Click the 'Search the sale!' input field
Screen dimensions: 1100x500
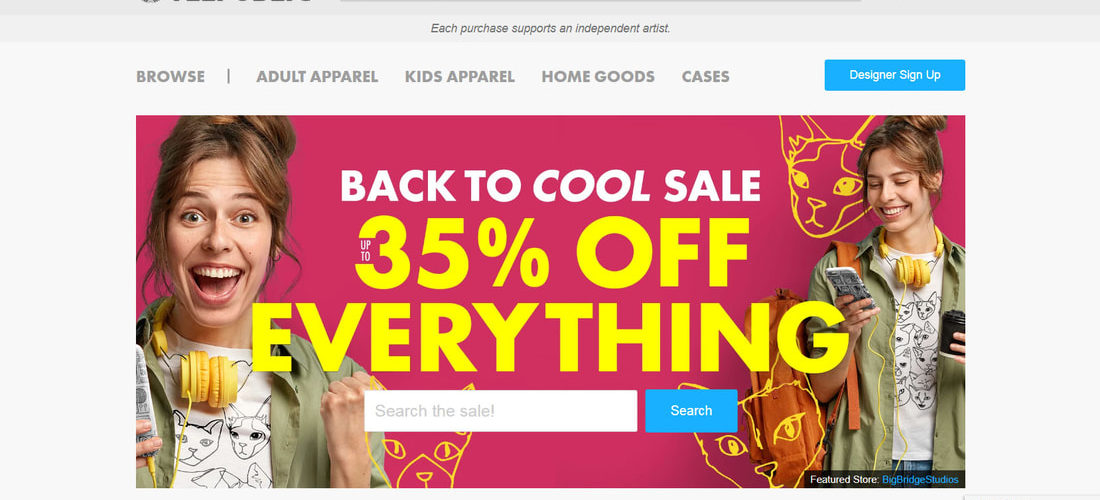point(501,411)
